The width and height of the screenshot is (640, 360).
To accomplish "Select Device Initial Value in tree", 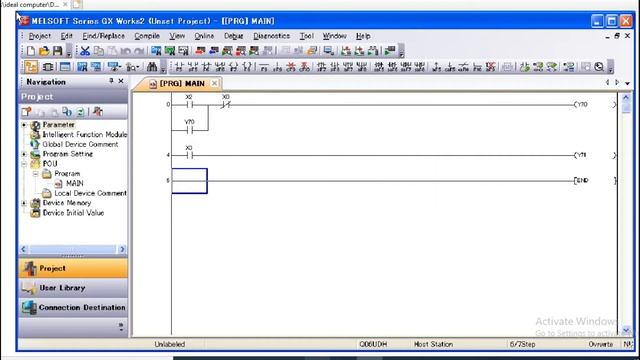I will pyautogui.click(x=73, y=213).
